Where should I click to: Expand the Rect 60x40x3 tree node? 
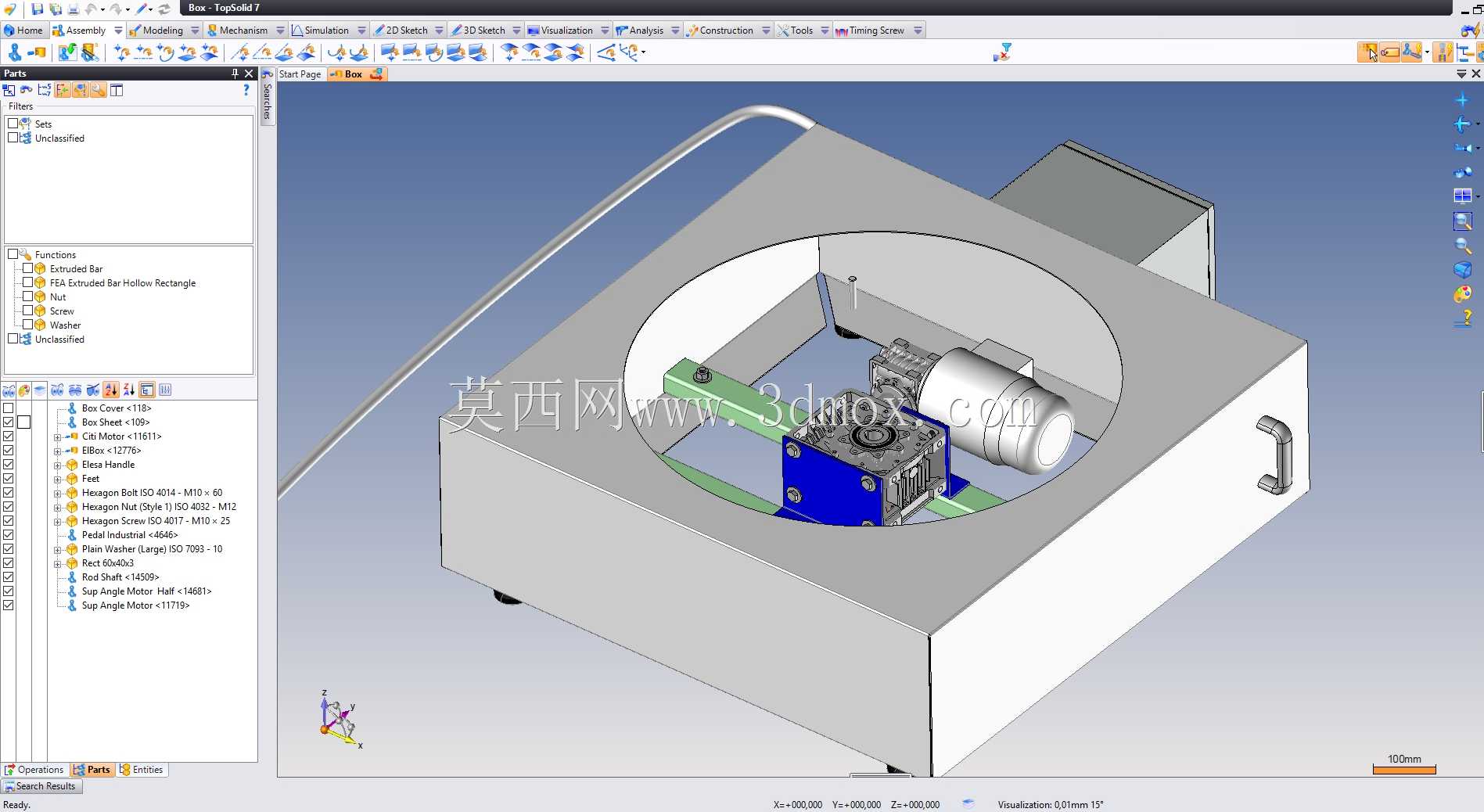click(x=57, y=564)
